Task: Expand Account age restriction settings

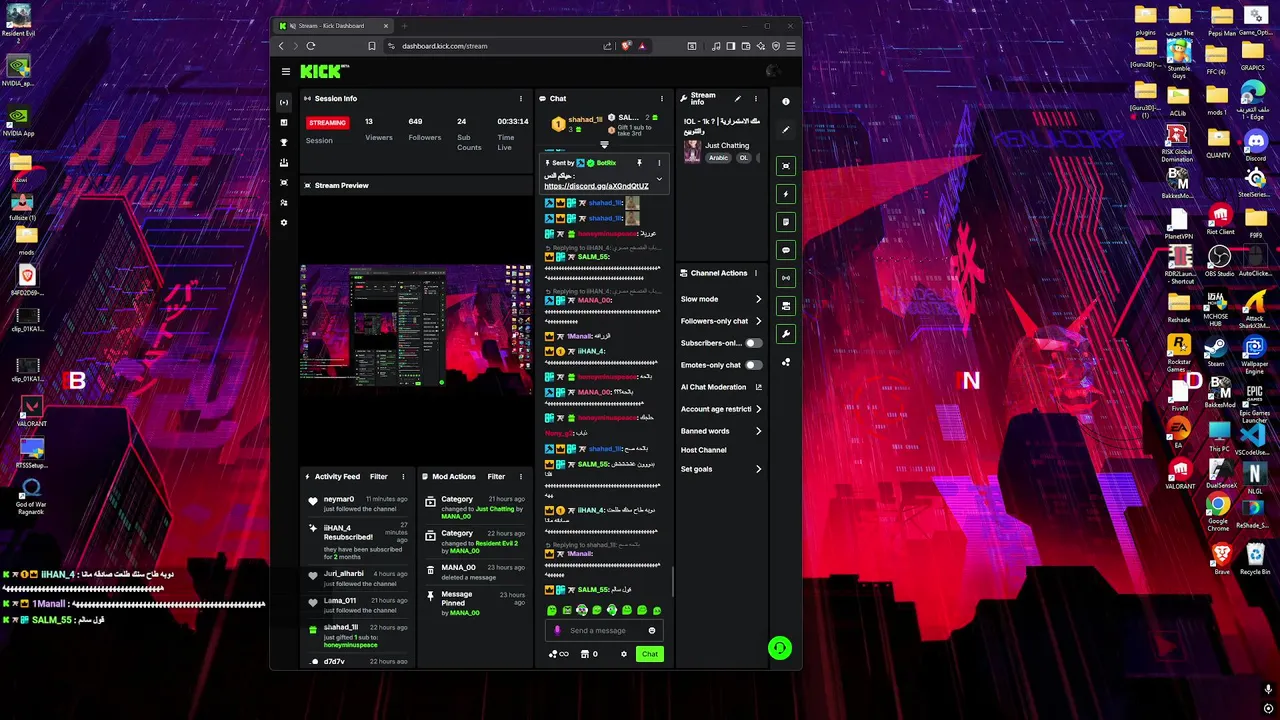Action: tap(721, 409)
